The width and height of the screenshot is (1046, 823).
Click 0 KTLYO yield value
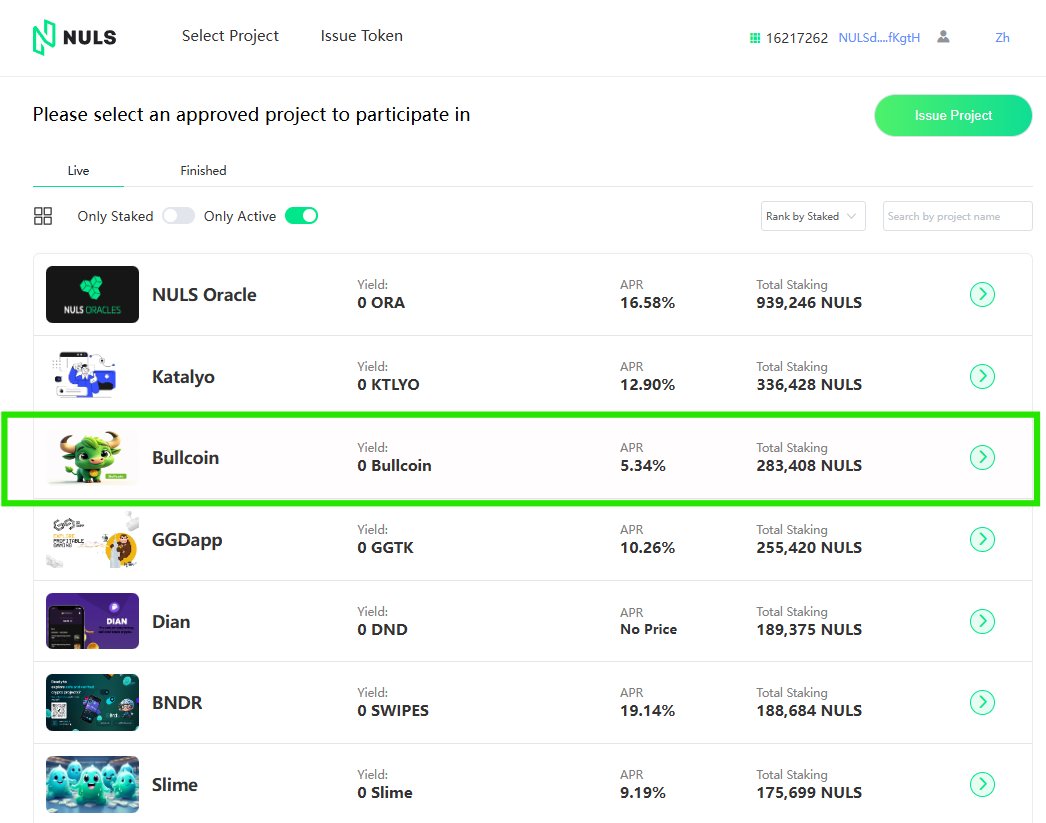point(388,385)
